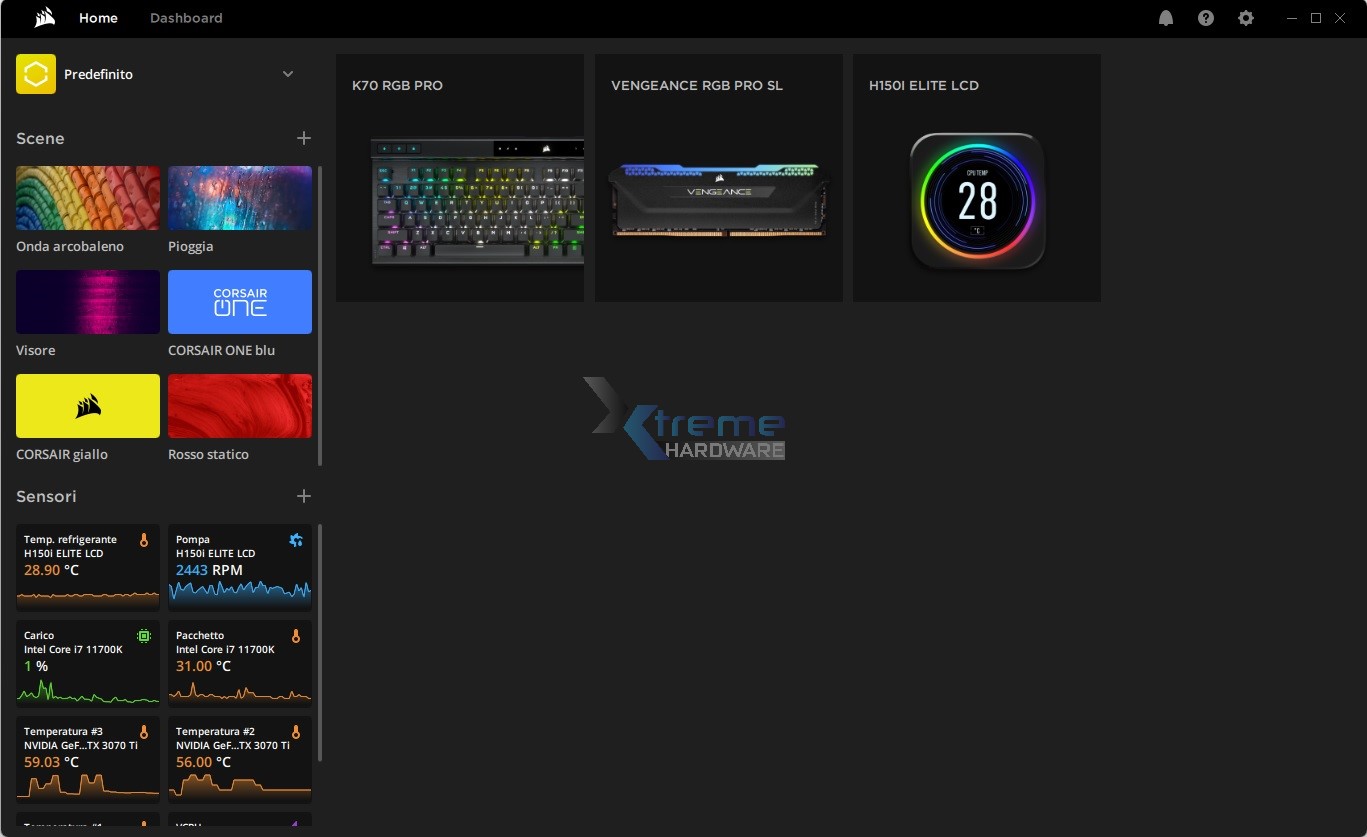Add a new sensor with the plus icon
The width and height of the screenshot is (1367, 837).
click(x=304, y=495)
